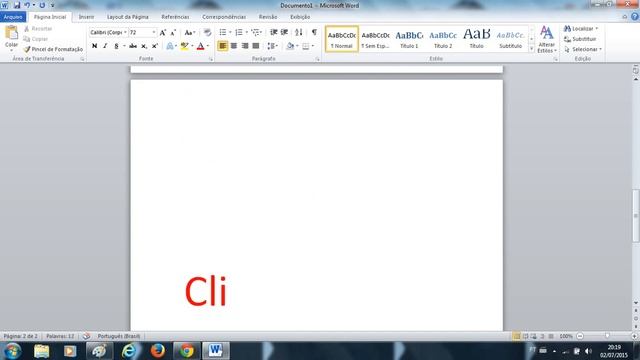Apply Título 2 style
This screenshot has width=640, height=360.
443,39
